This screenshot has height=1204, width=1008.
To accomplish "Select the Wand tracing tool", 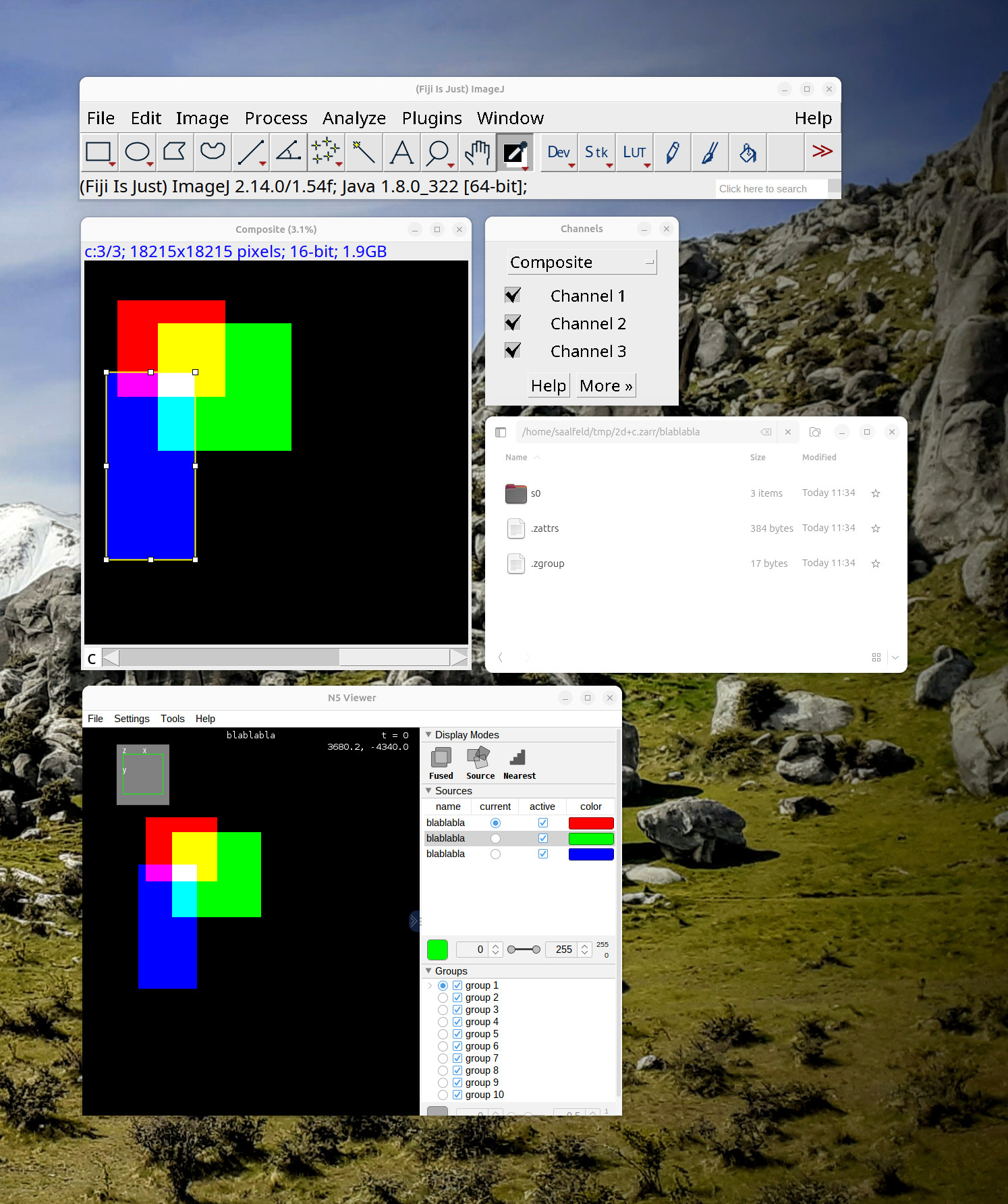I will 364,152.
